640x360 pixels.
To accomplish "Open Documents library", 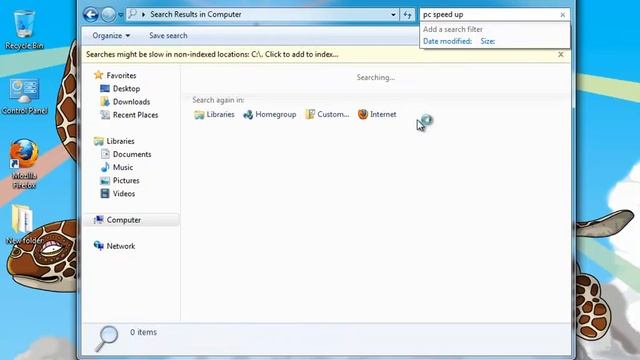I will (132, 154).
